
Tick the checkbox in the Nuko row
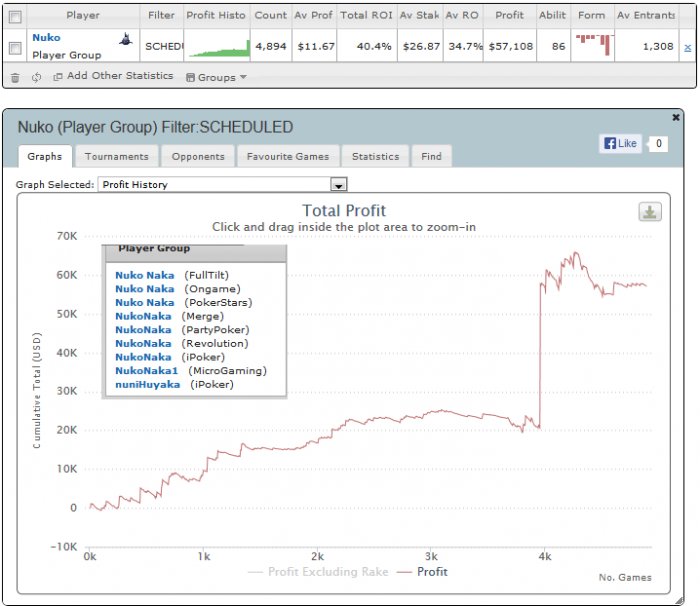tap(15, 48)
